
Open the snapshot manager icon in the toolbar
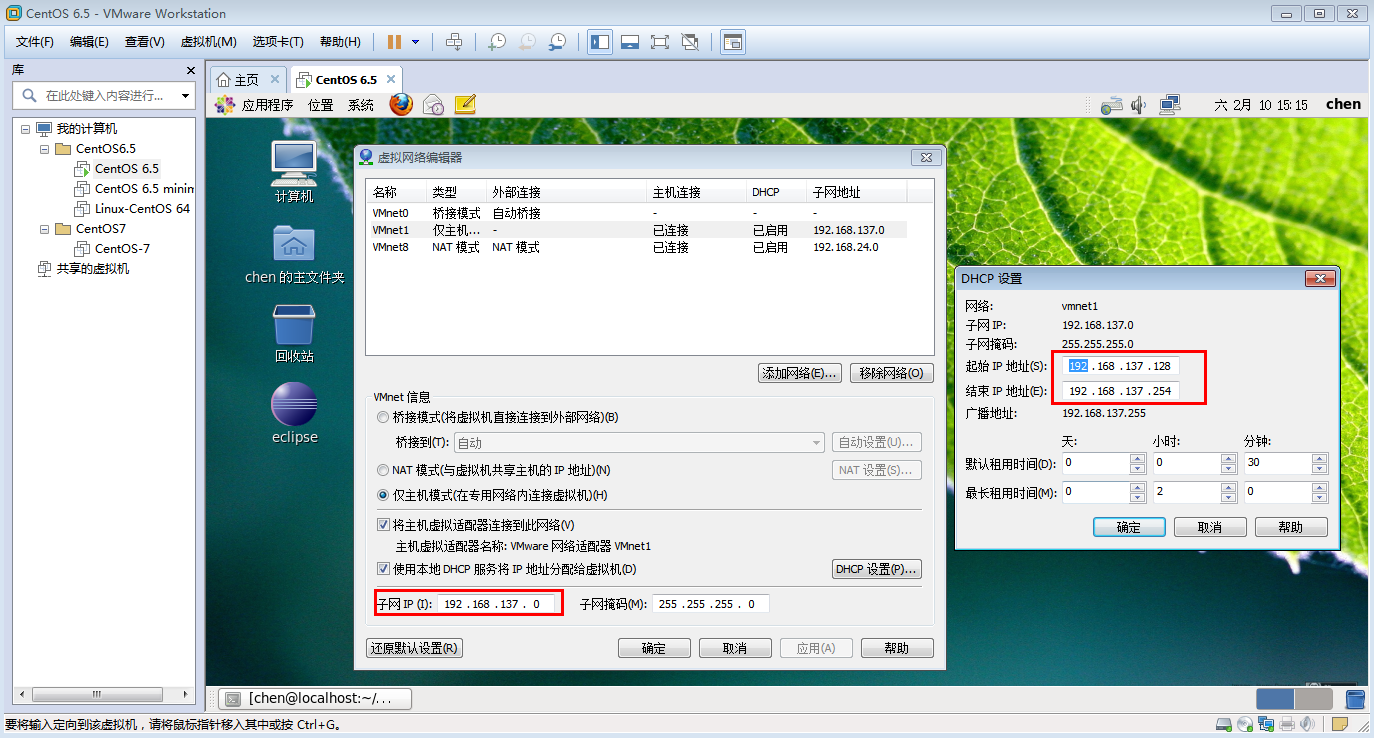pyautogui.click(x=557, y=42)
